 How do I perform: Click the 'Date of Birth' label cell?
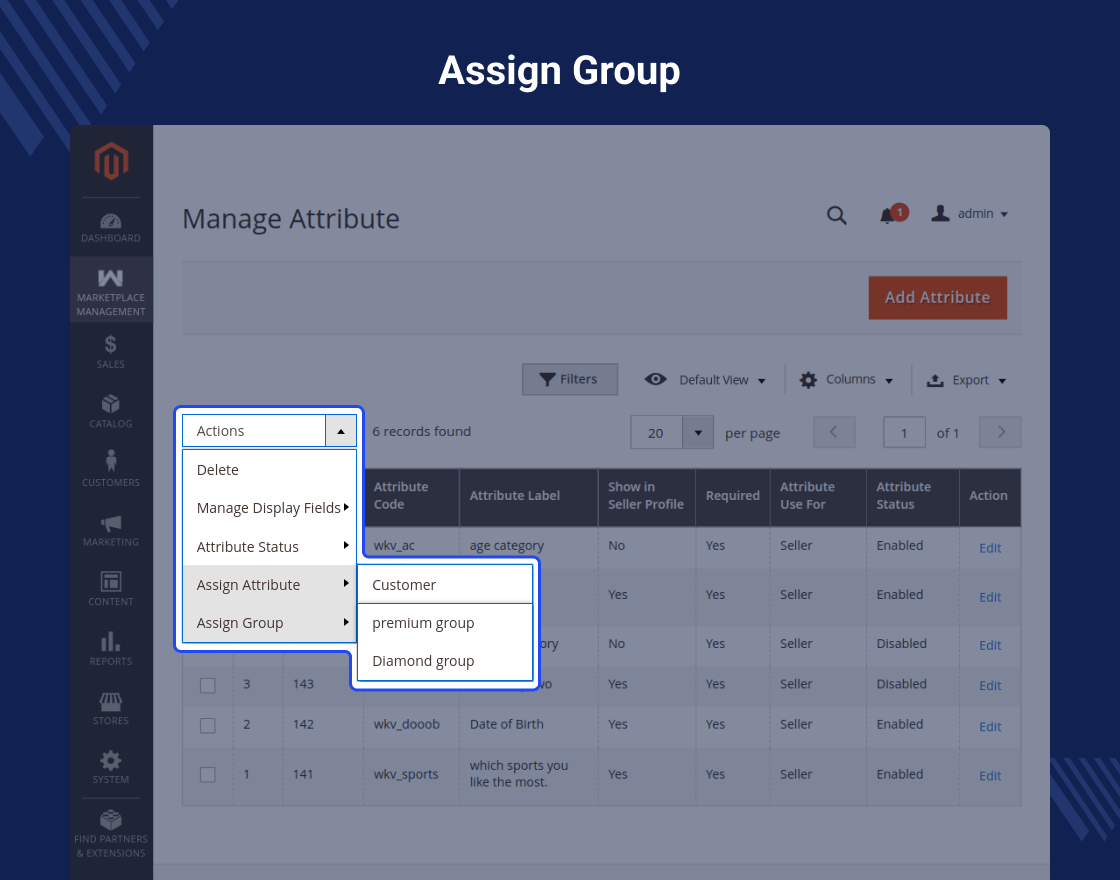coord(506,724)
